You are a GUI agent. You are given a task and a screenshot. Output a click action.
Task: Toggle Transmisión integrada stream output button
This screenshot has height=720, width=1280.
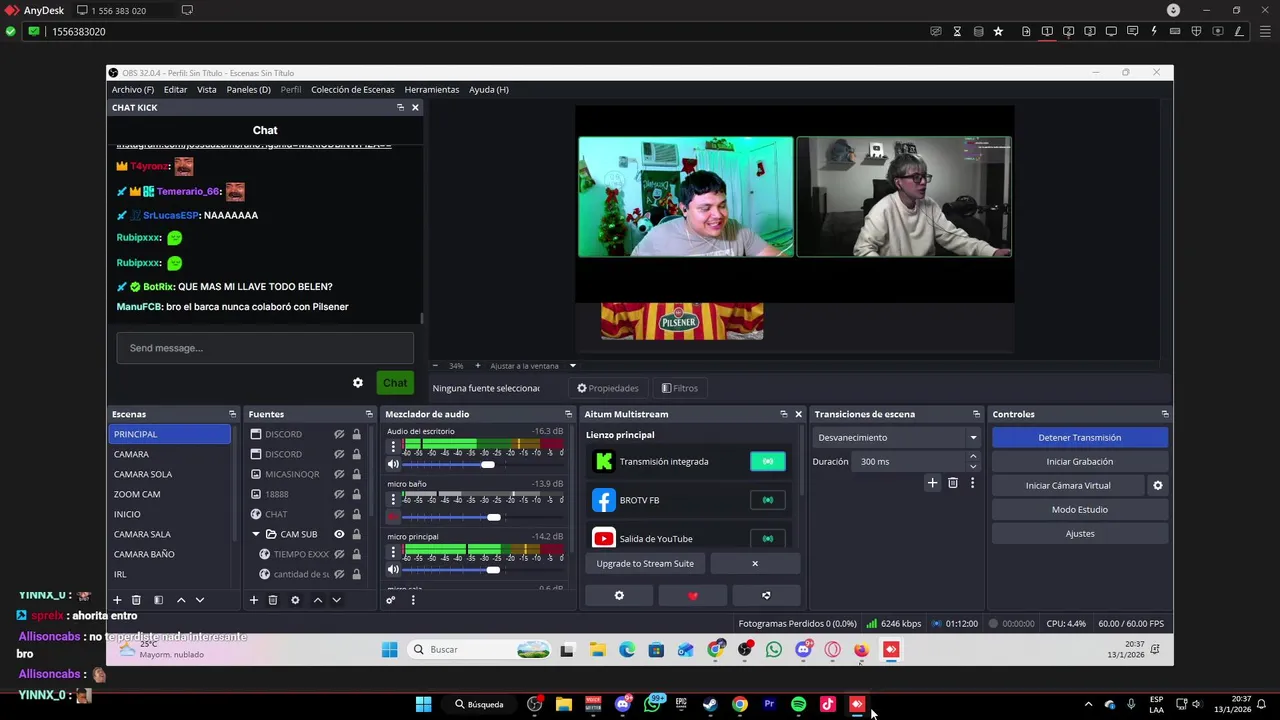point(768,462)
